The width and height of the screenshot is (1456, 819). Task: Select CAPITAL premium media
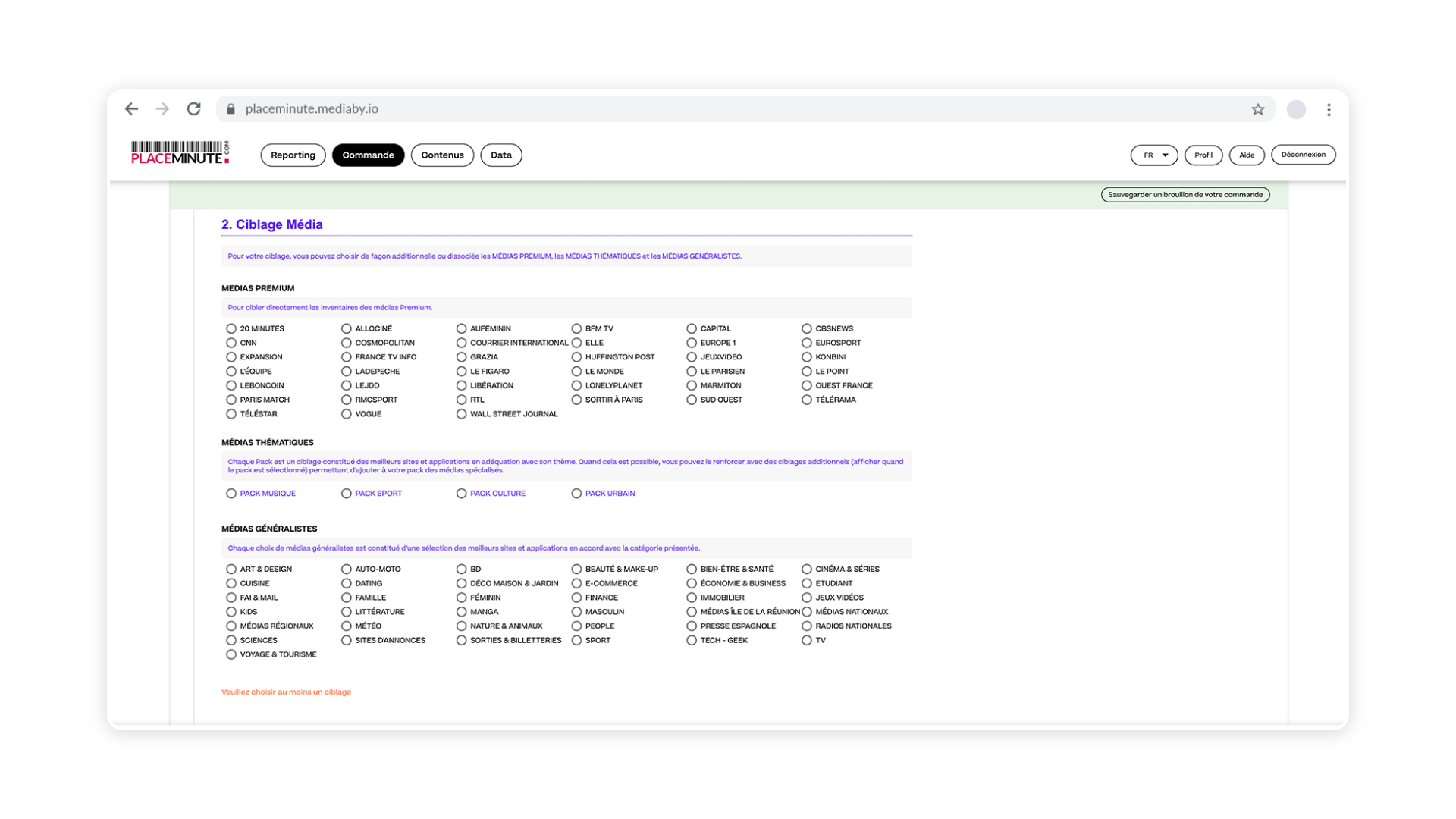click(x=692, y=328)
